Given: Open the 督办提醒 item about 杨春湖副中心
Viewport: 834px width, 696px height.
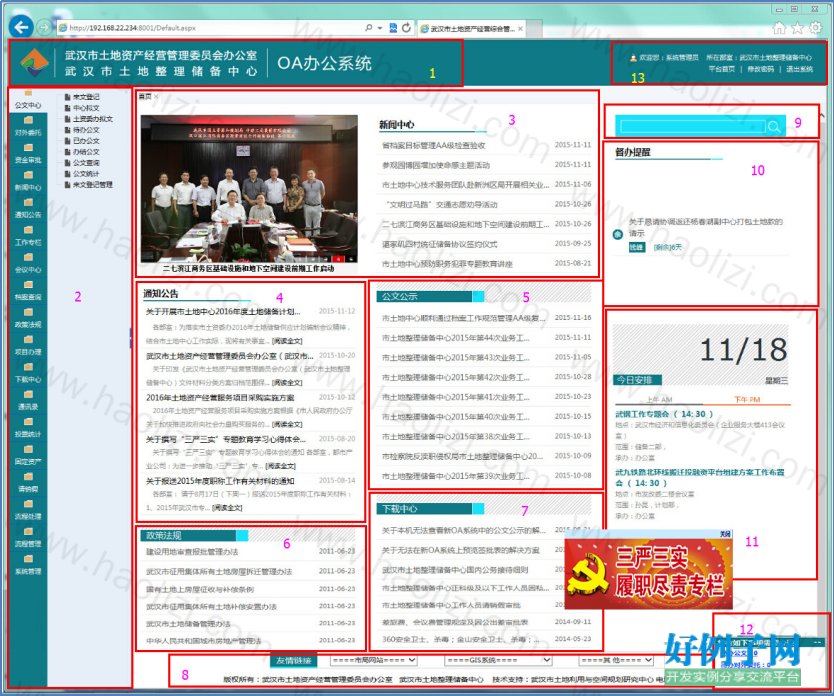Looking at the screenshot, I should pos(705,227).
